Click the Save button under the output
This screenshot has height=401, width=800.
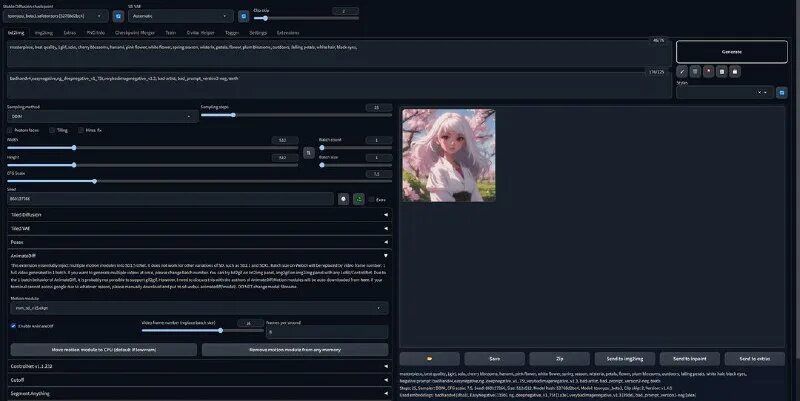click(x=494, y=359)
